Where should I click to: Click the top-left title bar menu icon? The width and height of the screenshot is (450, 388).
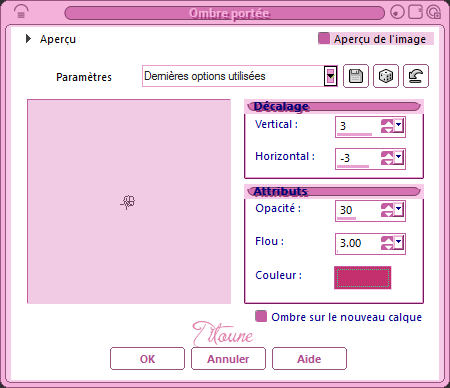[21, 12]
